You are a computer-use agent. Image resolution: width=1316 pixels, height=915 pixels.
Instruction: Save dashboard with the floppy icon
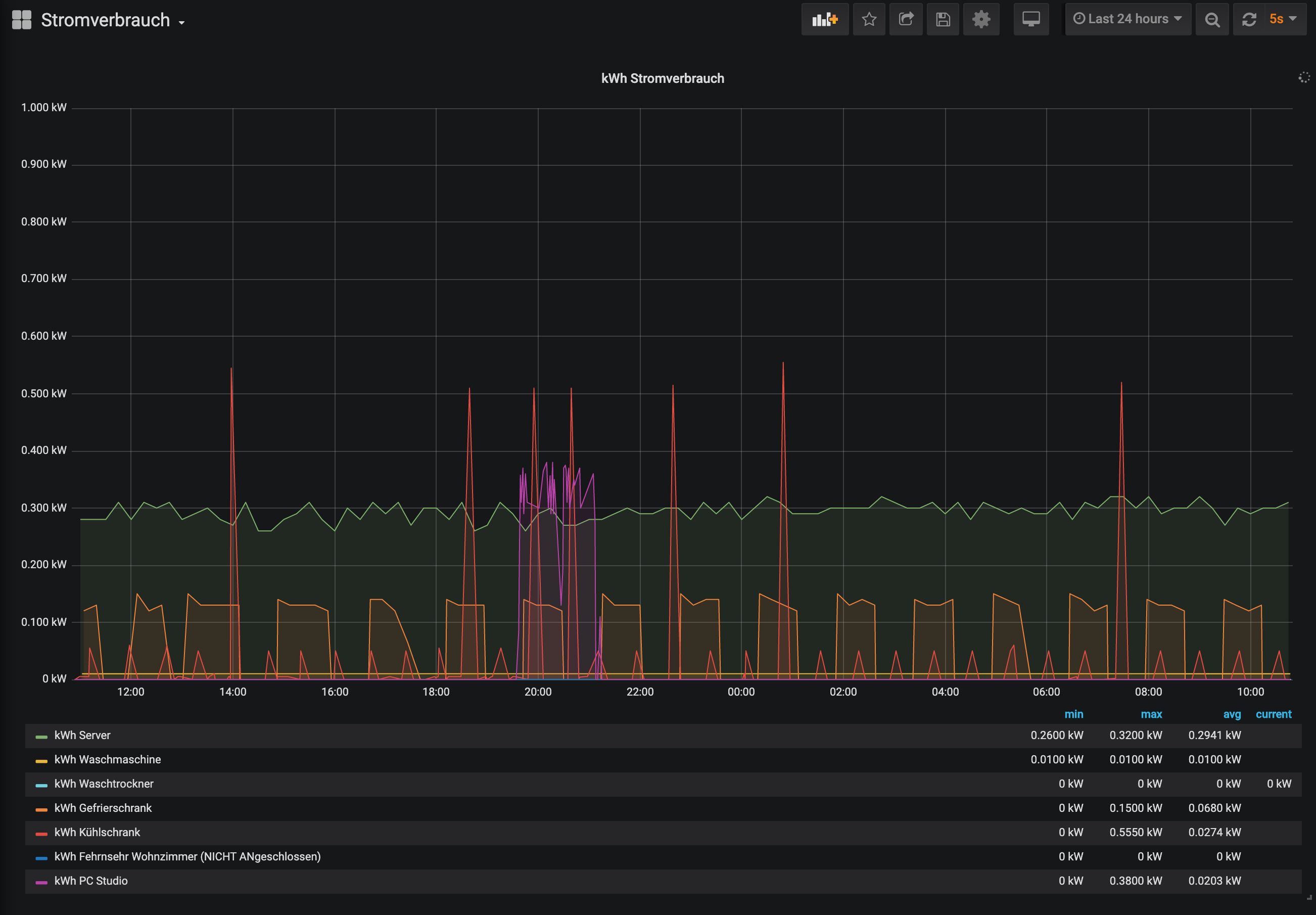click(x=943, y=20)
